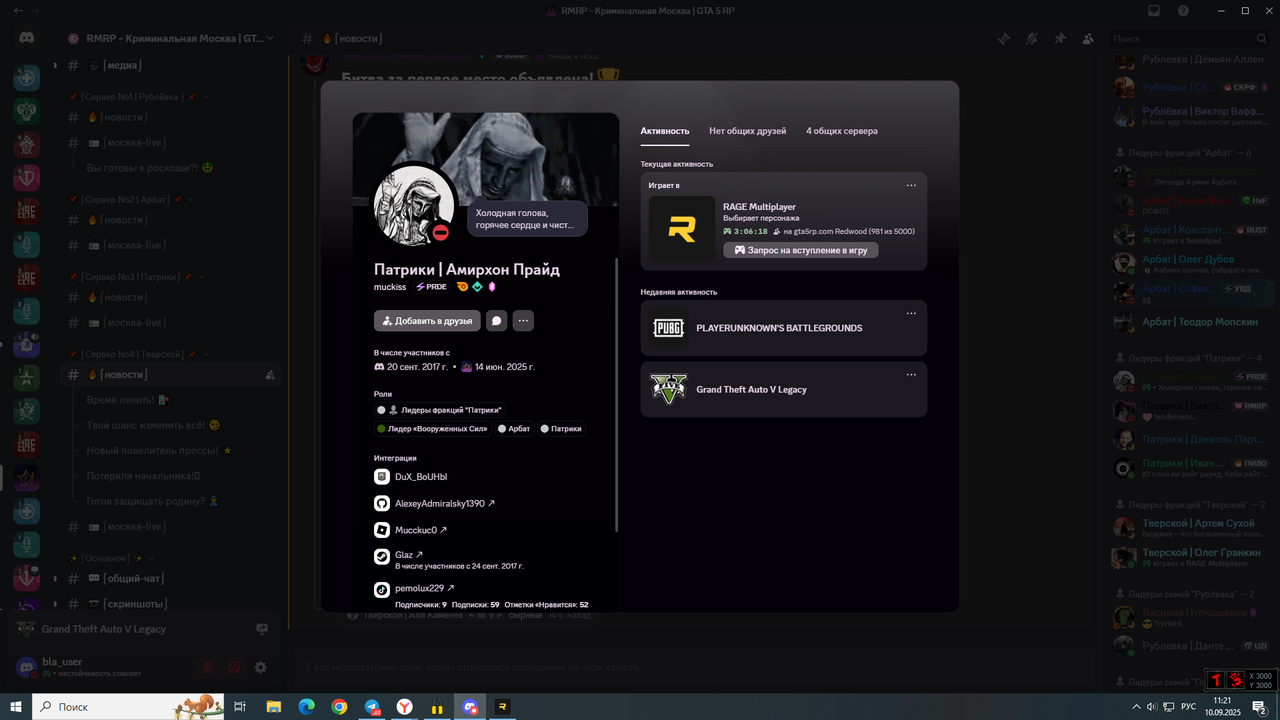Click the stream screen icon beside GTA V Legacy

click(262, 629)
